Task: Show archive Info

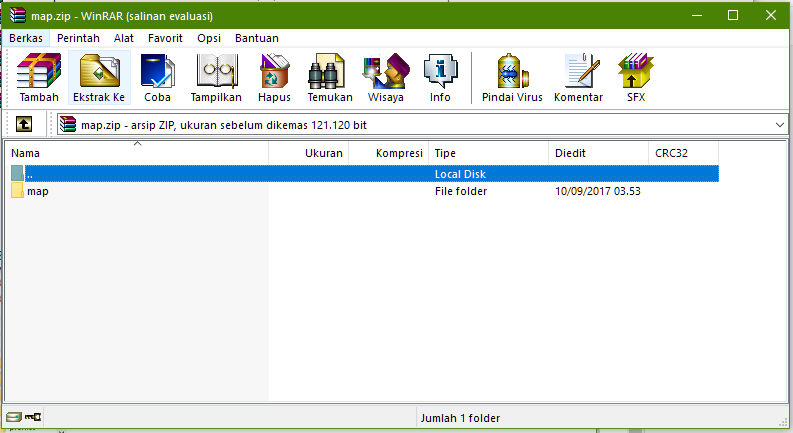Action: [440, 77]
